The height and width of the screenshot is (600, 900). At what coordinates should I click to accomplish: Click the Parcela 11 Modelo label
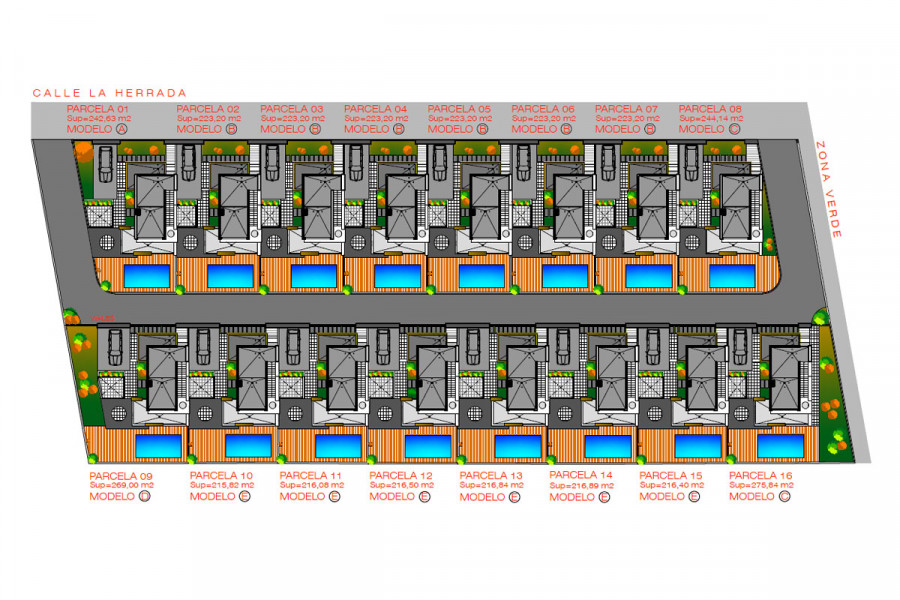302,496
